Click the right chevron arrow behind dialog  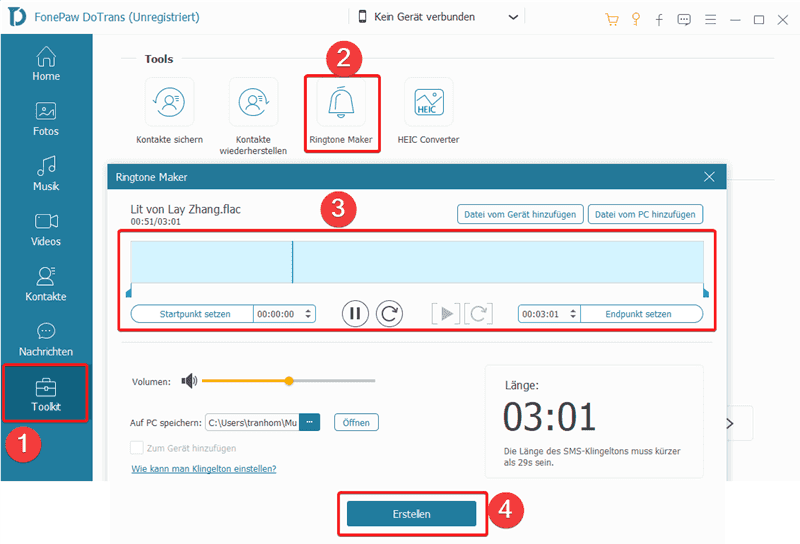[730, 423]
